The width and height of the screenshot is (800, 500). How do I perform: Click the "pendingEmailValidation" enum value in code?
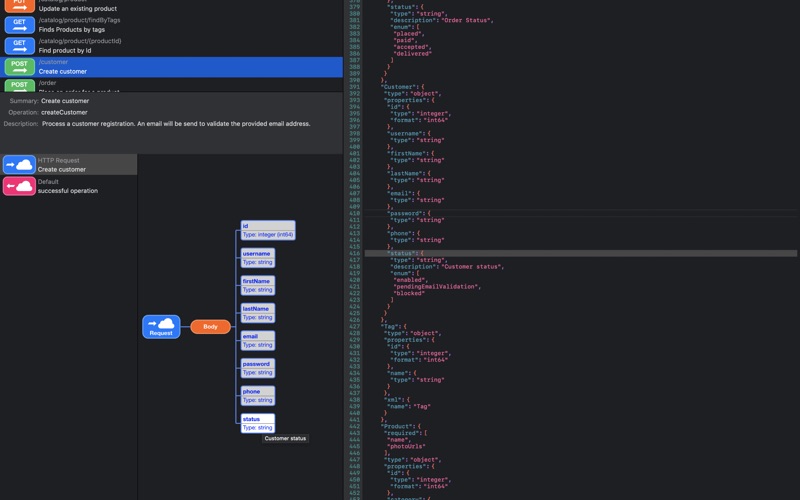pos(437,287)
